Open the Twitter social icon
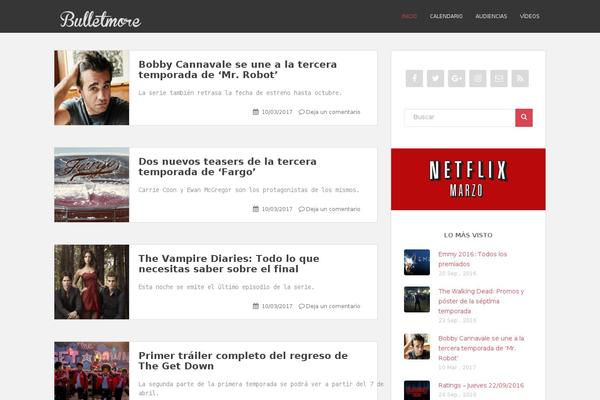 [x=435, y=78]
